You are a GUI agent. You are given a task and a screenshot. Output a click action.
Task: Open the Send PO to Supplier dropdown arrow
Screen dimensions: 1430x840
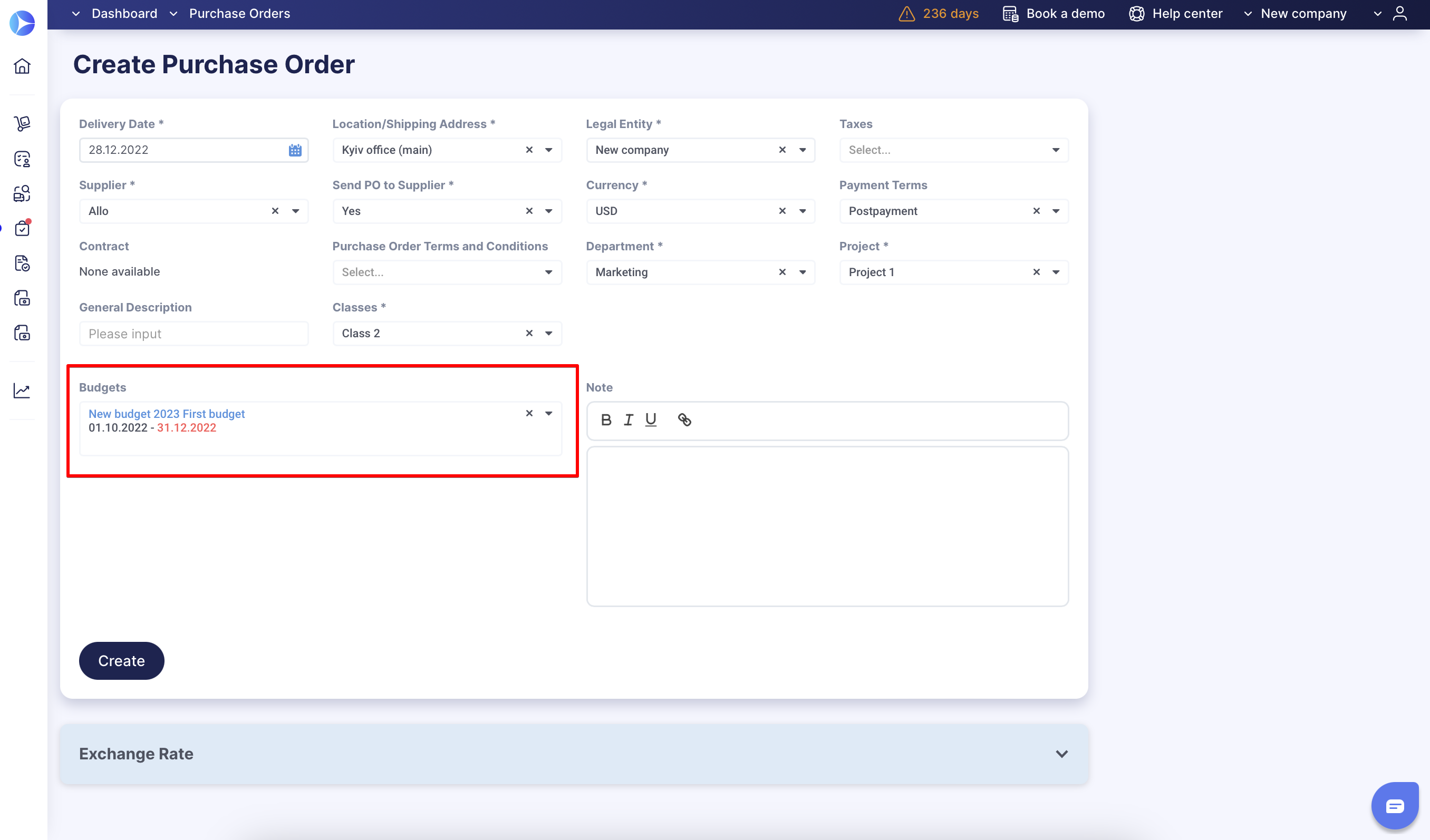click(549, 211)
